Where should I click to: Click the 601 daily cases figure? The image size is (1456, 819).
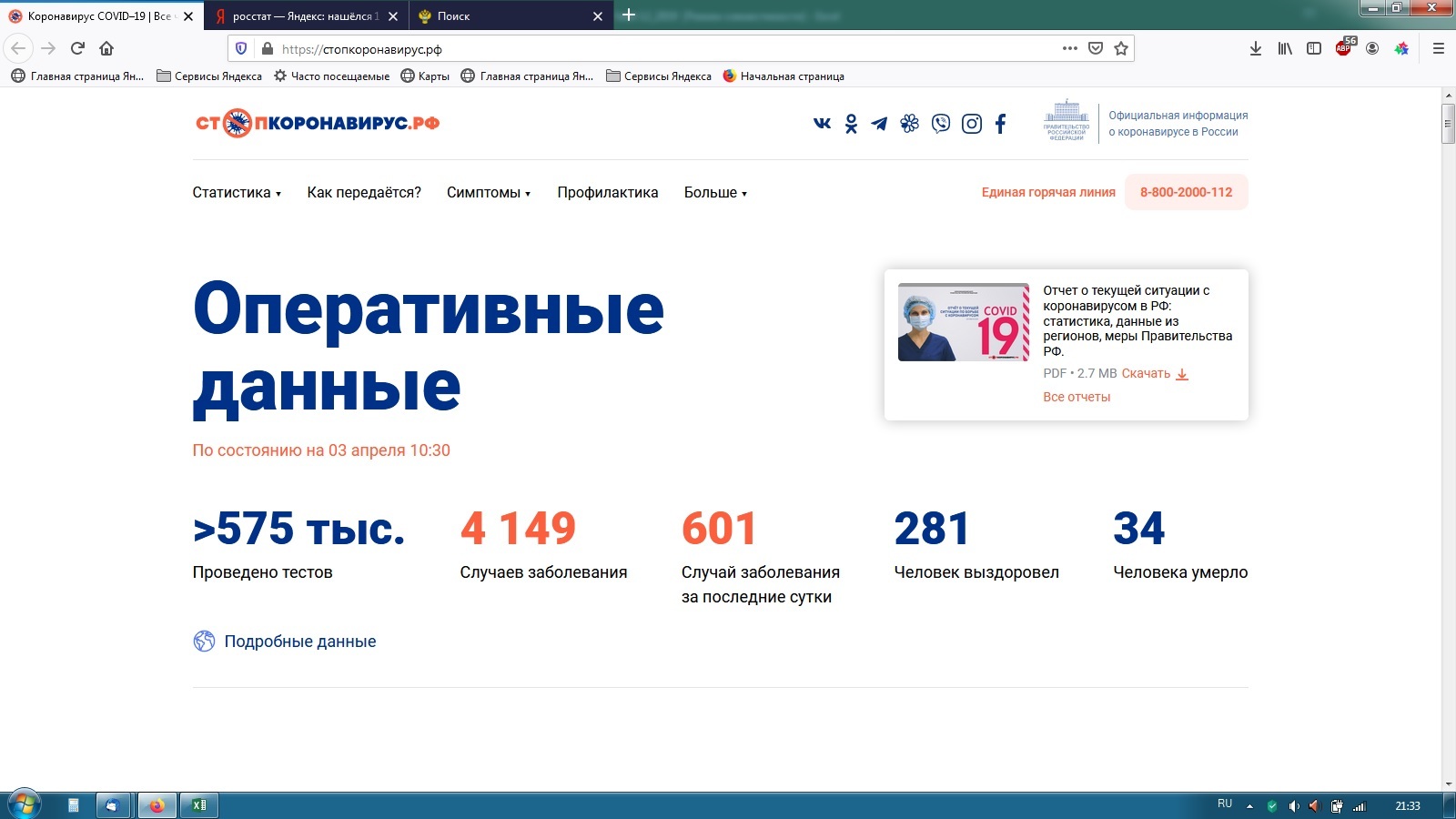pyautogui.click(x=719, y=528)
